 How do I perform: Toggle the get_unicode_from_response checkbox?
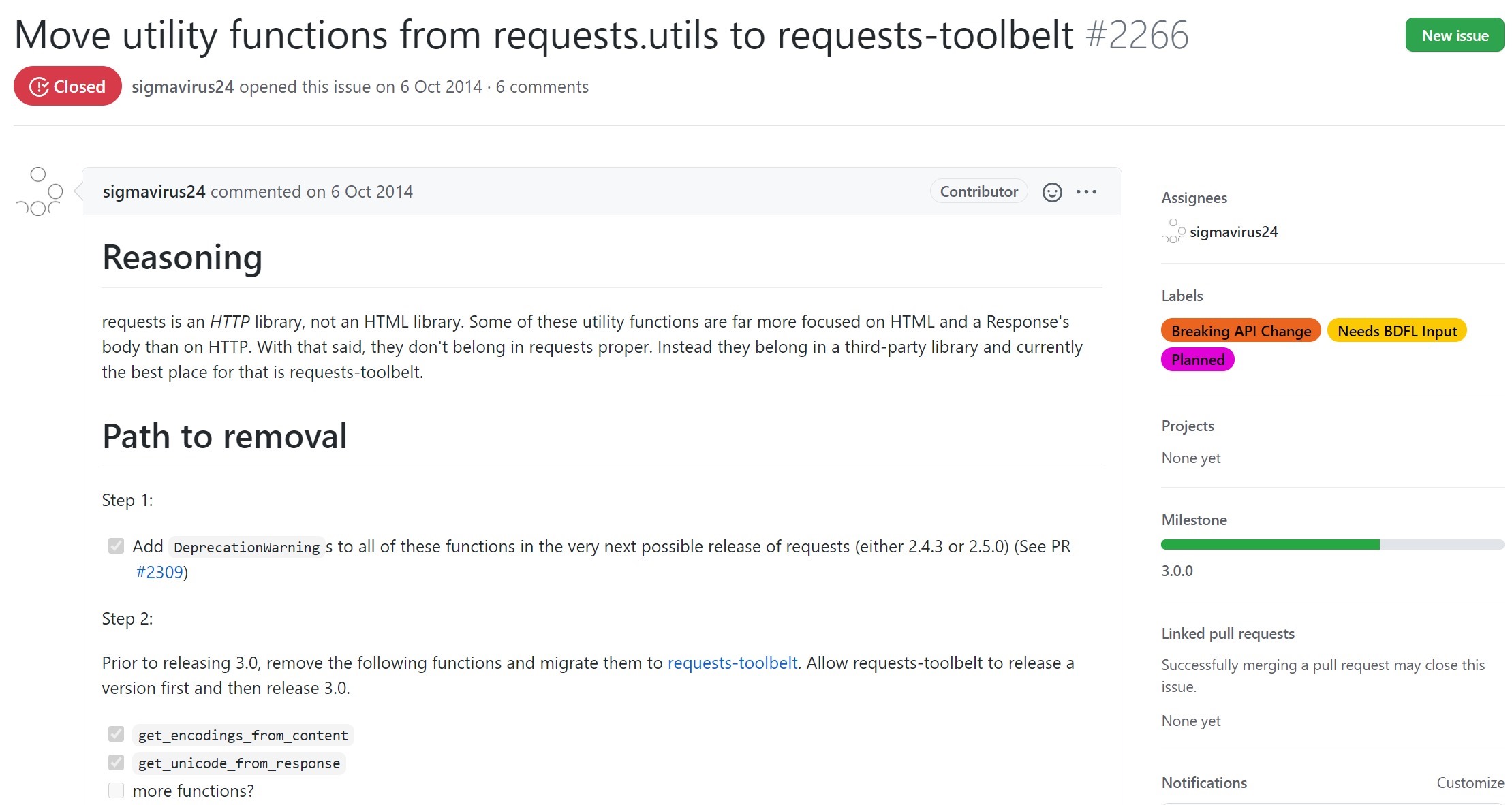(115, 762)
